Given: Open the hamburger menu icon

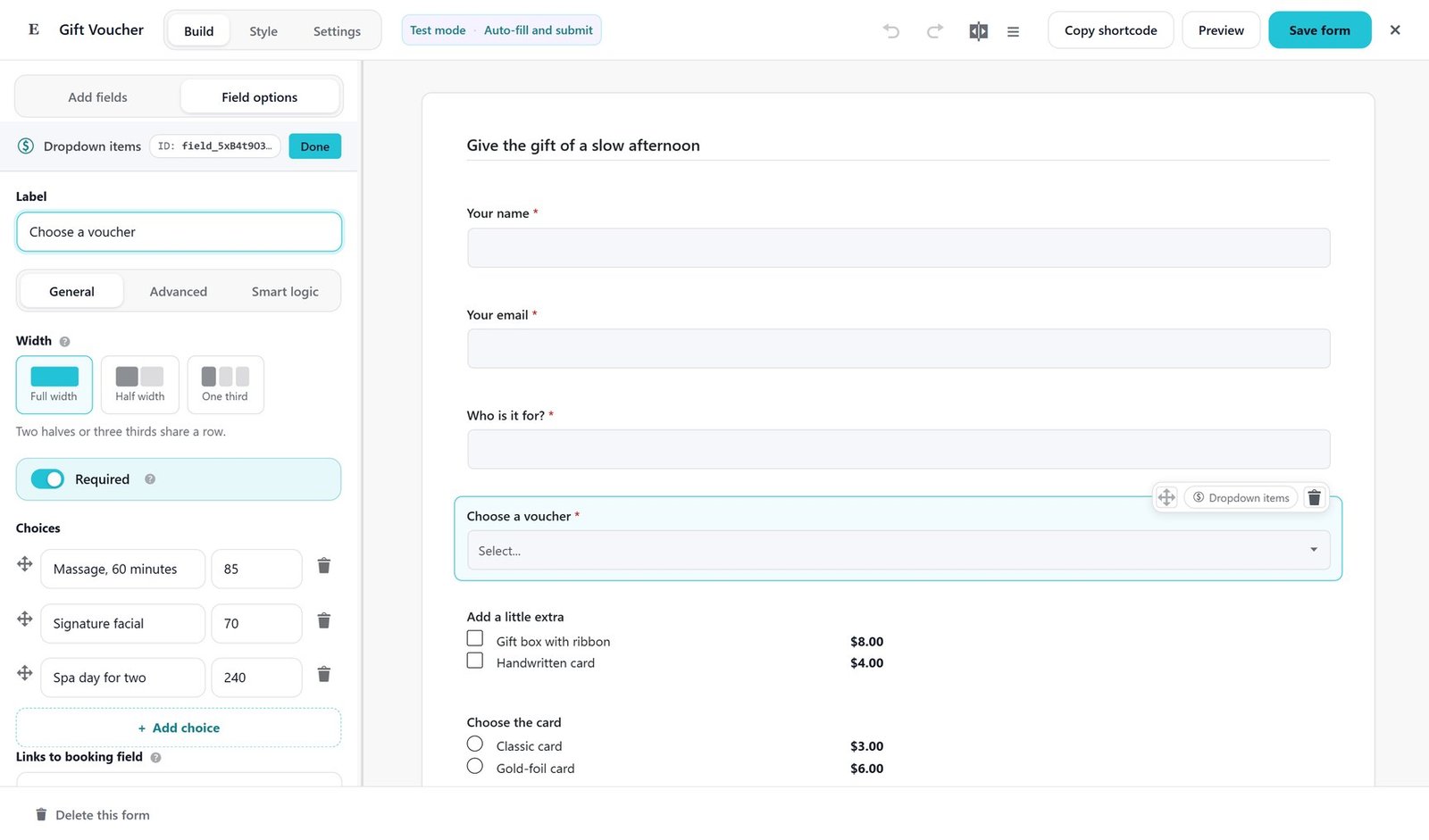Looking at the screenshot, I should click(x=1013, y=31).
